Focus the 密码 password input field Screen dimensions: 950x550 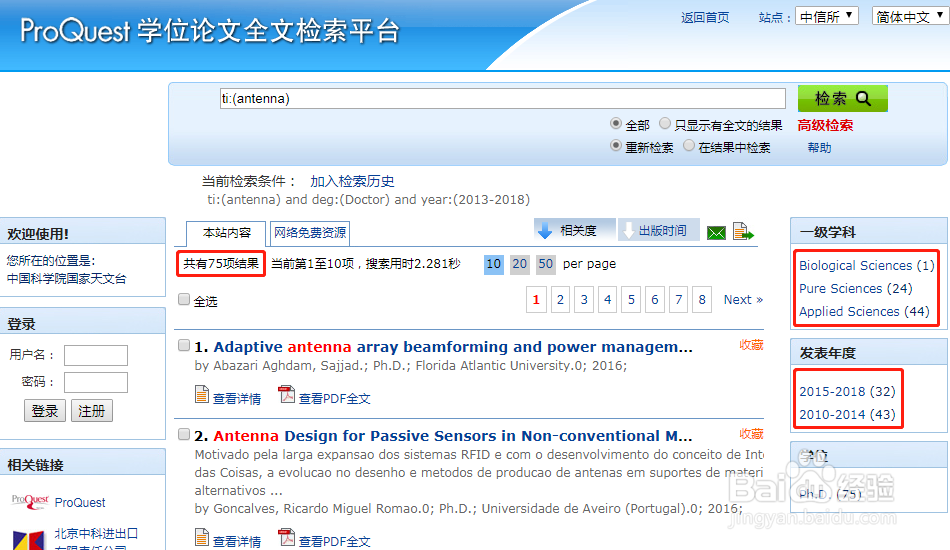click(x=96, y=382)
